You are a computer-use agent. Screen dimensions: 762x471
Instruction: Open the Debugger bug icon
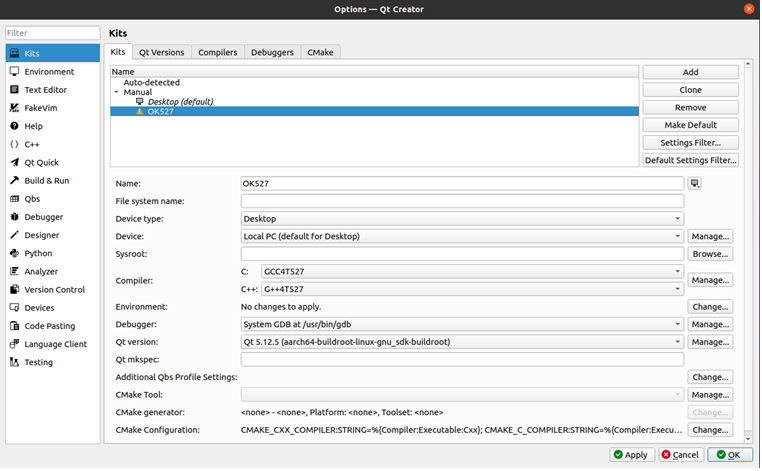pyautogui.click(x=15, y=217)
